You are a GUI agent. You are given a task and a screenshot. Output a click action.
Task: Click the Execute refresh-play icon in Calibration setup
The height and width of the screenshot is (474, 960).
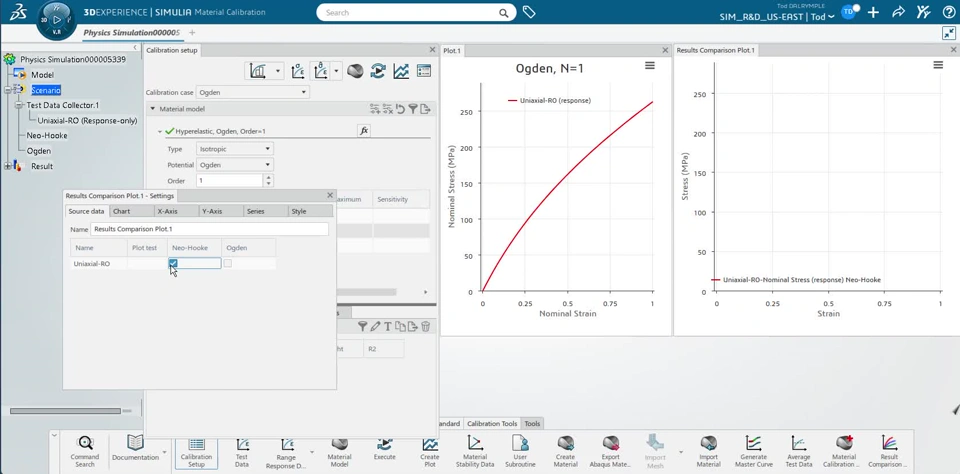[378, 72]
